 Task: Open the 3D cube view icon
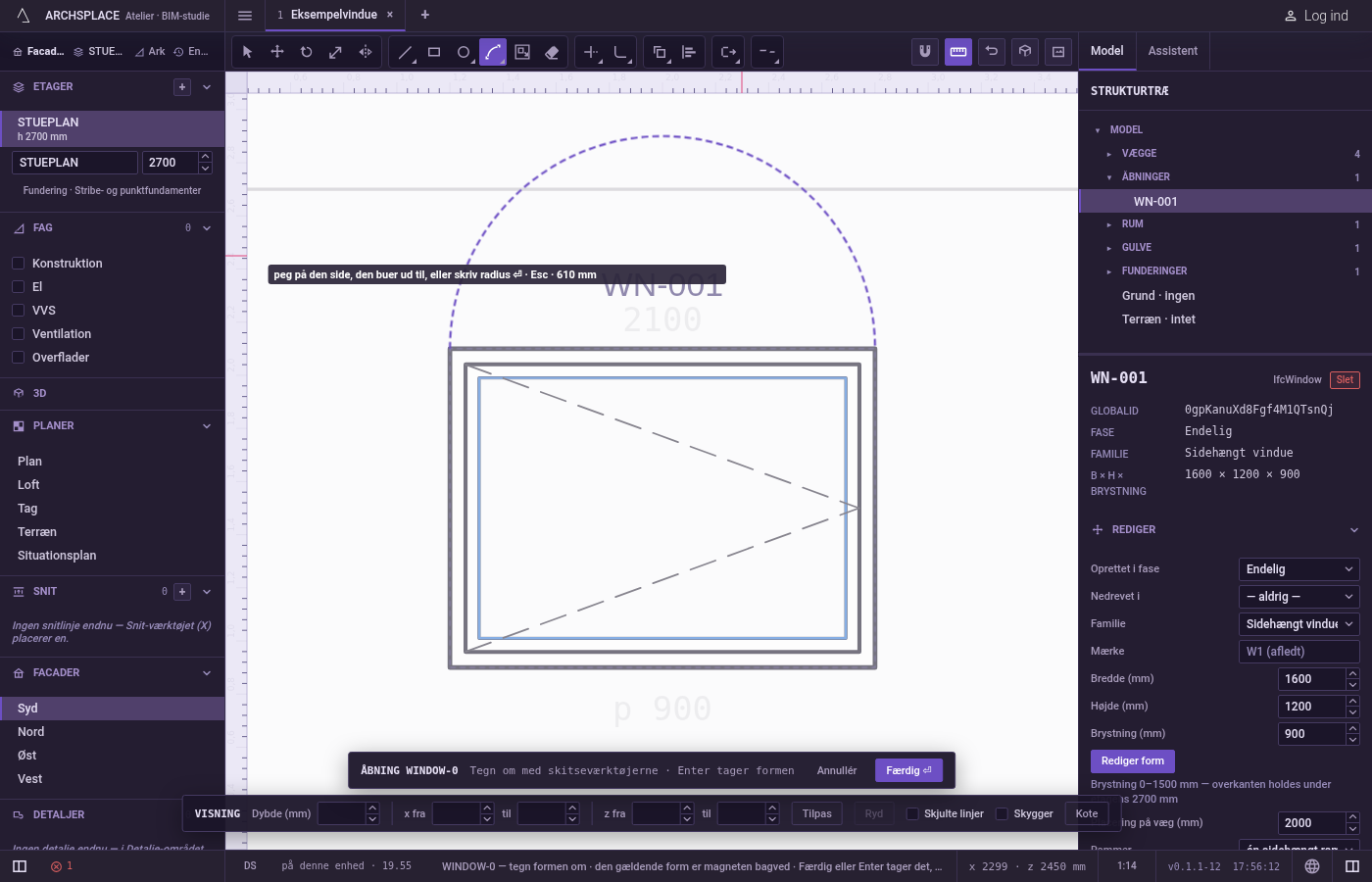(x=1025, y=52)
